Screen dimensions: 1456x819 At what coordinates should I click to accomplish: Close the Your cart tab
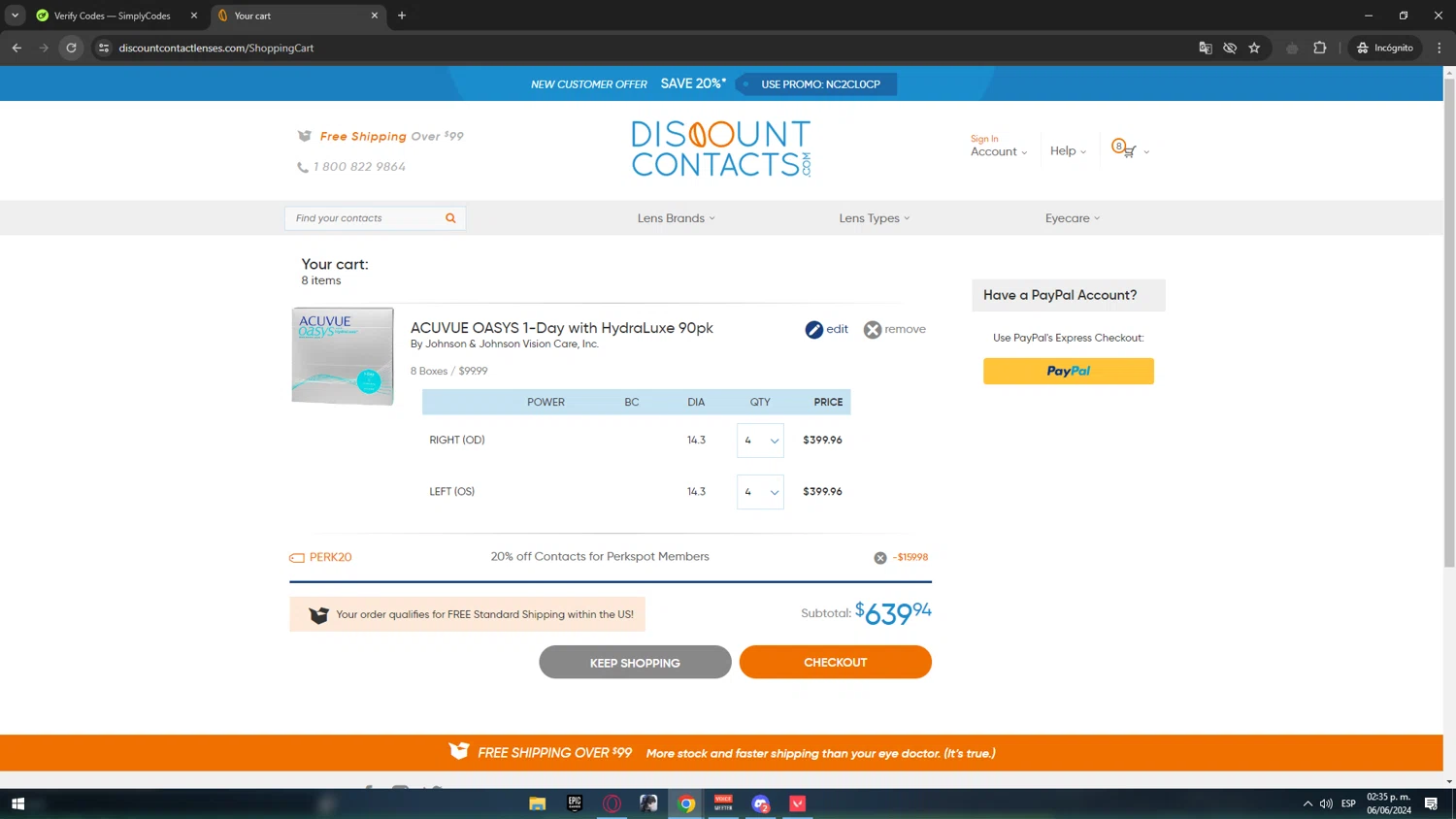pos(375,16)
